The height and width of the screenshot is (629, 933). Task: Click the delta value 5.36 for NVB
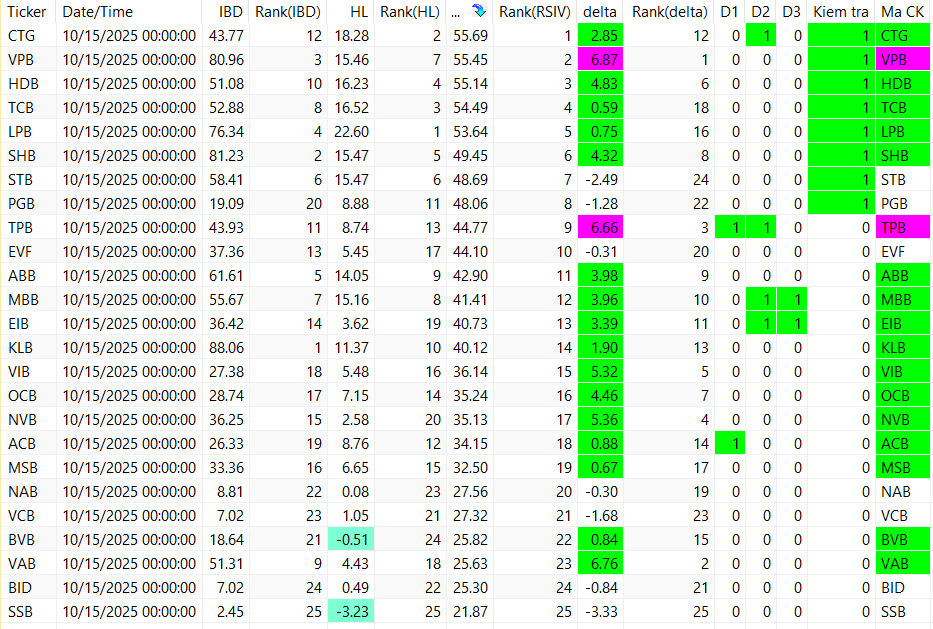(x=600, y=420)
